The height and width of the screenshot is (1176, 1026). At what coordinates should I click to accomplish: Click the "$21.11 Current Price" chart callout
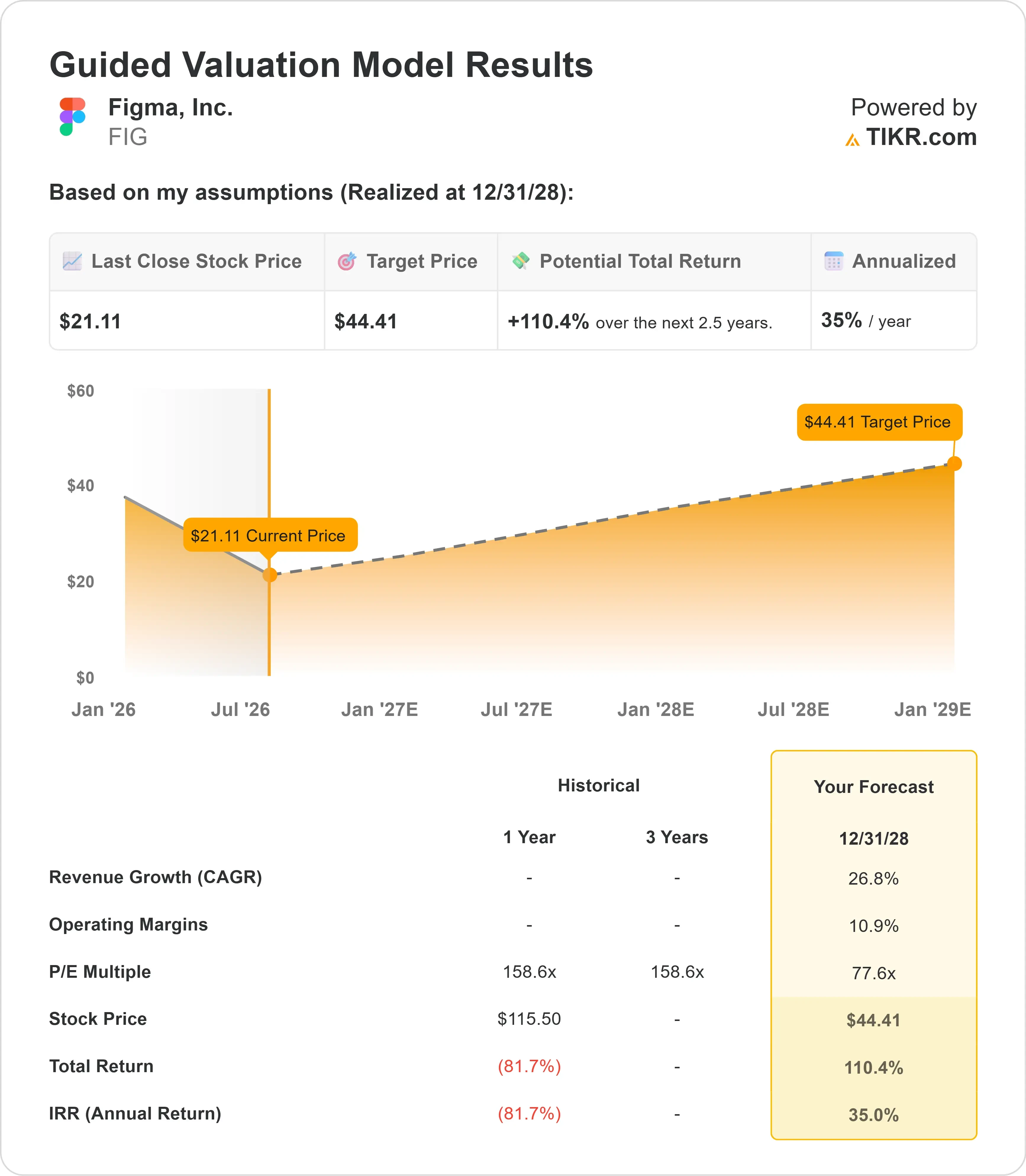pyautogui.click(x=270, y=535)
